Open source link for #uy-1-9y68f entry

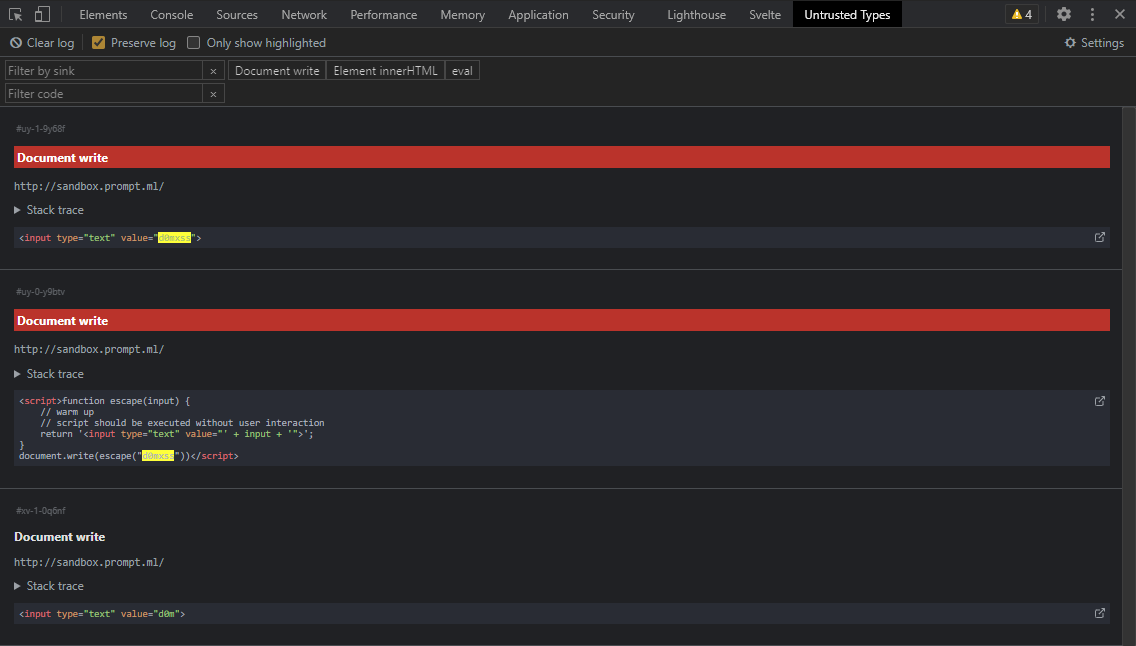[1100, 238]
